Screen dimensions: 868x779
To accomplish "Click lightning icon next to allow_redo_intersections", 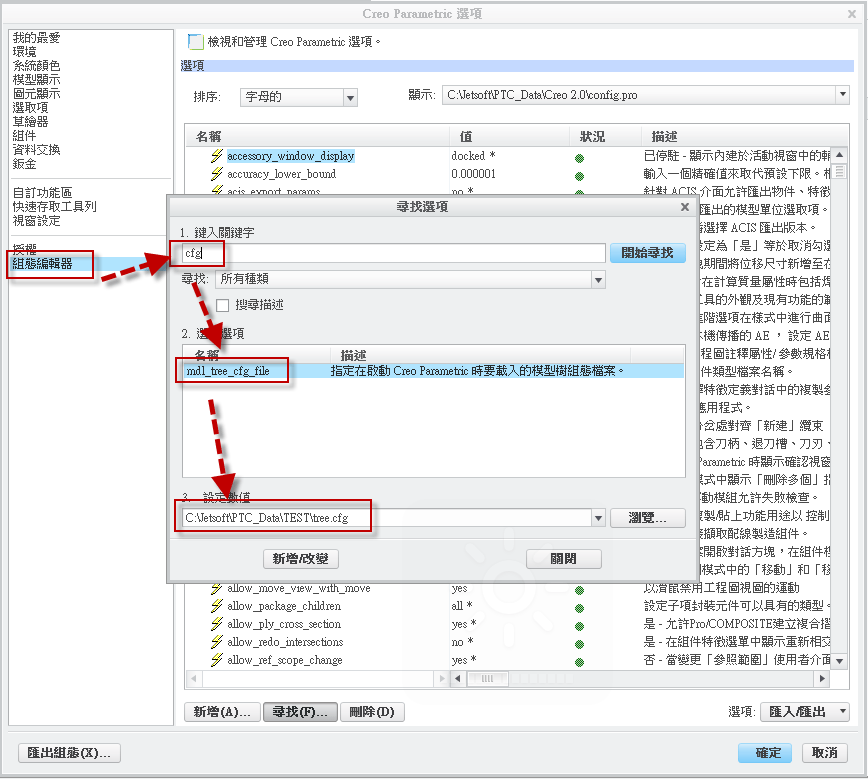I will click(216, 642).
